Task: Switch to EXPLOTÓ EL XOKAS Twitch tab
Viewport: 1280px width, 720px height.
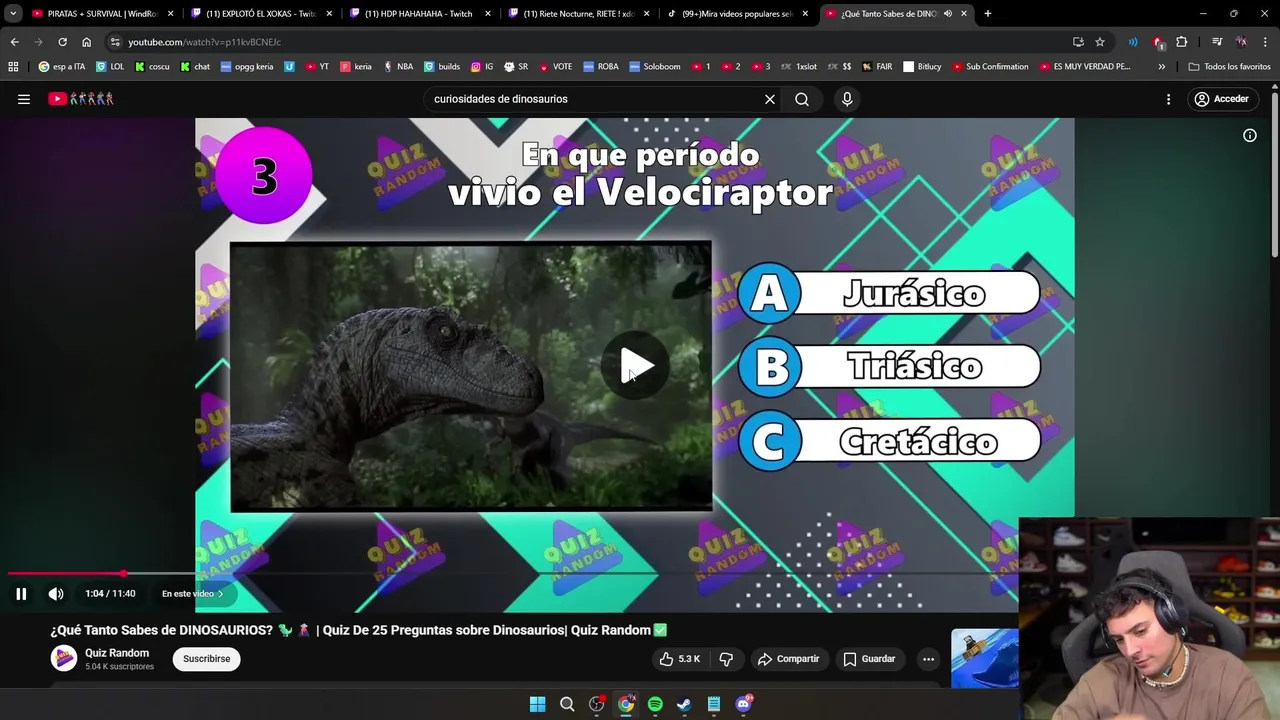Action: 260,14
